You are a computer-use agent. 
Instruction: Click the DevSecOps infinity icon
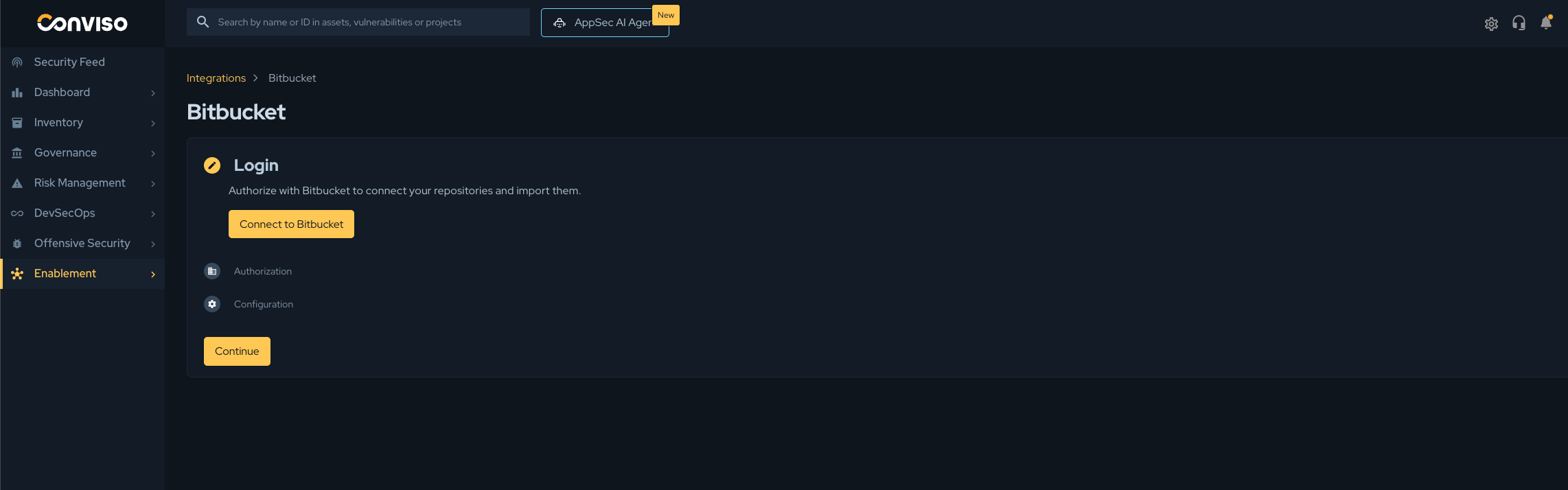(x=17, y=213)
